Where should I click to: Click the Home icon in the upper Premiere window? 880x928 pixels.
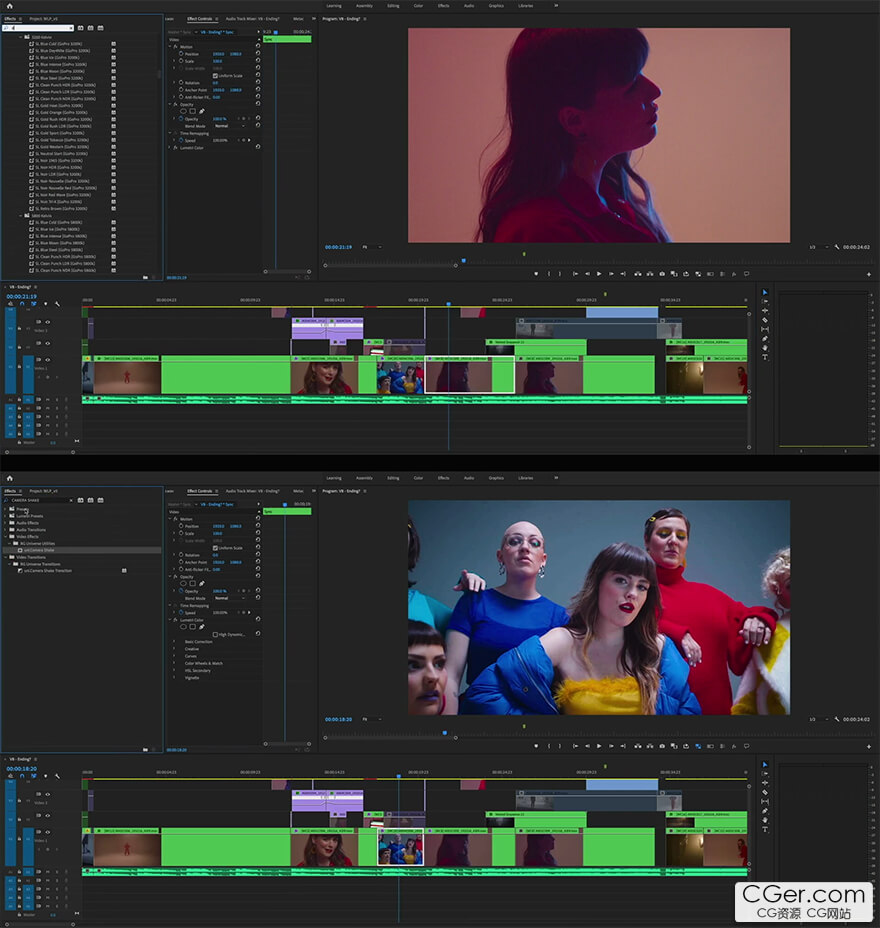pos(9,6)
